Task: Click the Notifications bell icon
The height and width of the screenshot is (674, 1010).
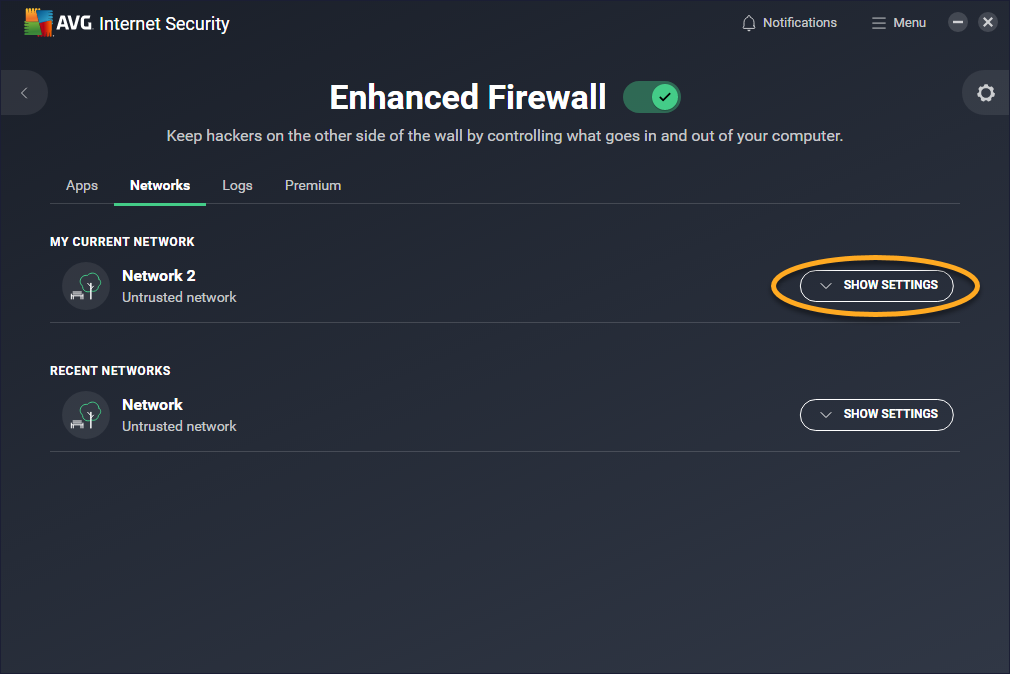Action: tap(749, 23)
